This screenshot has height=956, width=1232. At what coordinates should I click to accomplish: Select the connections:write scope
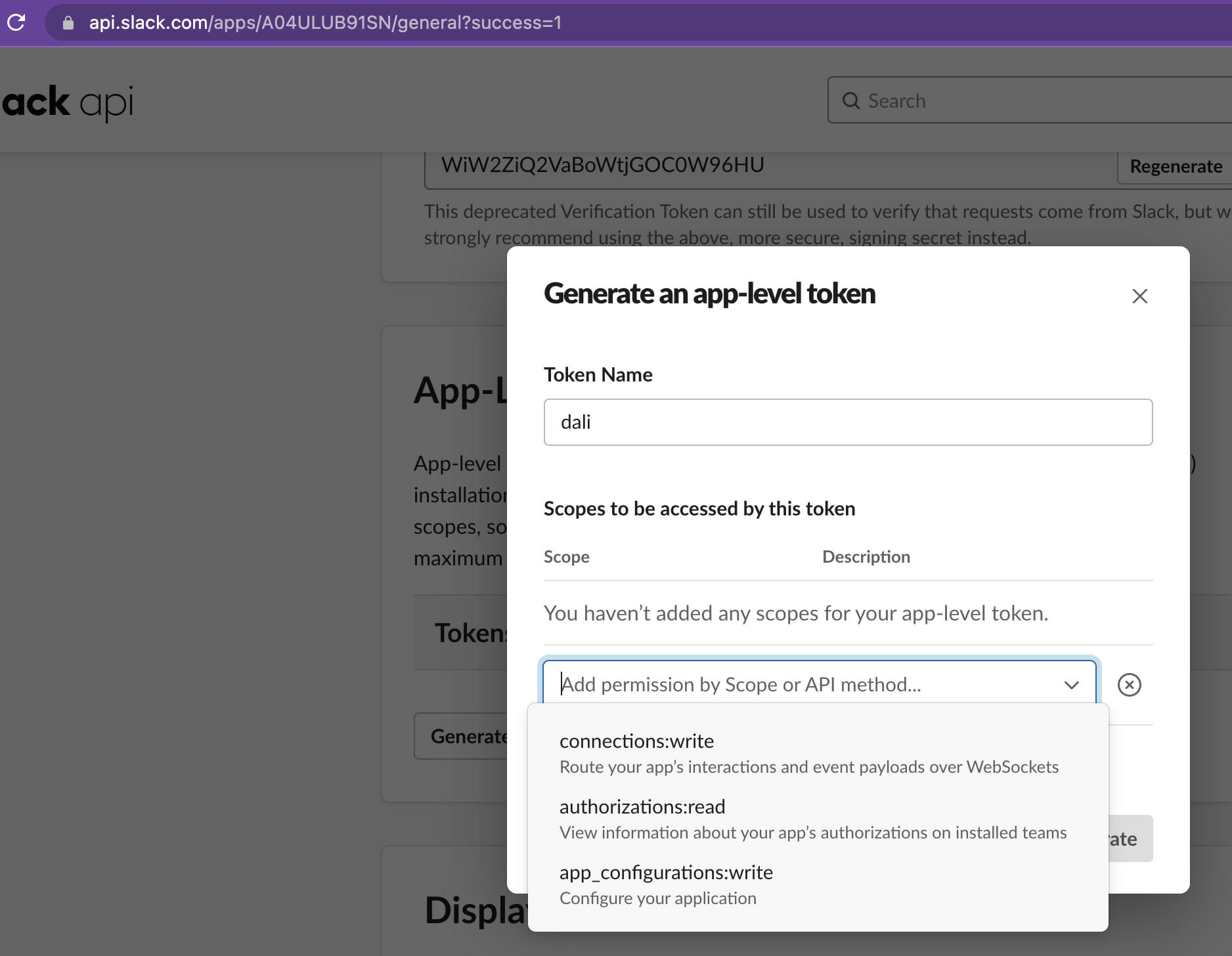[818, 753]
